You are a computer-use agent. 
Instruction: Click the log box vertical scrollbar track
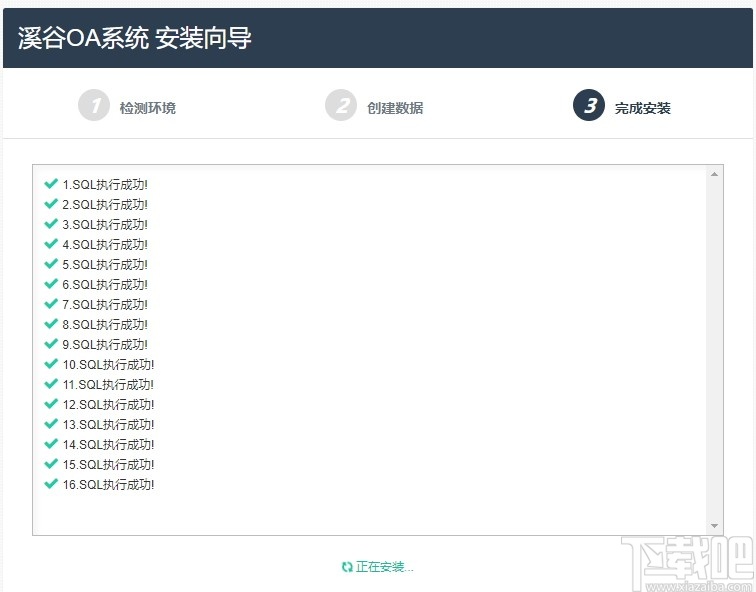(x=714, y=350)
